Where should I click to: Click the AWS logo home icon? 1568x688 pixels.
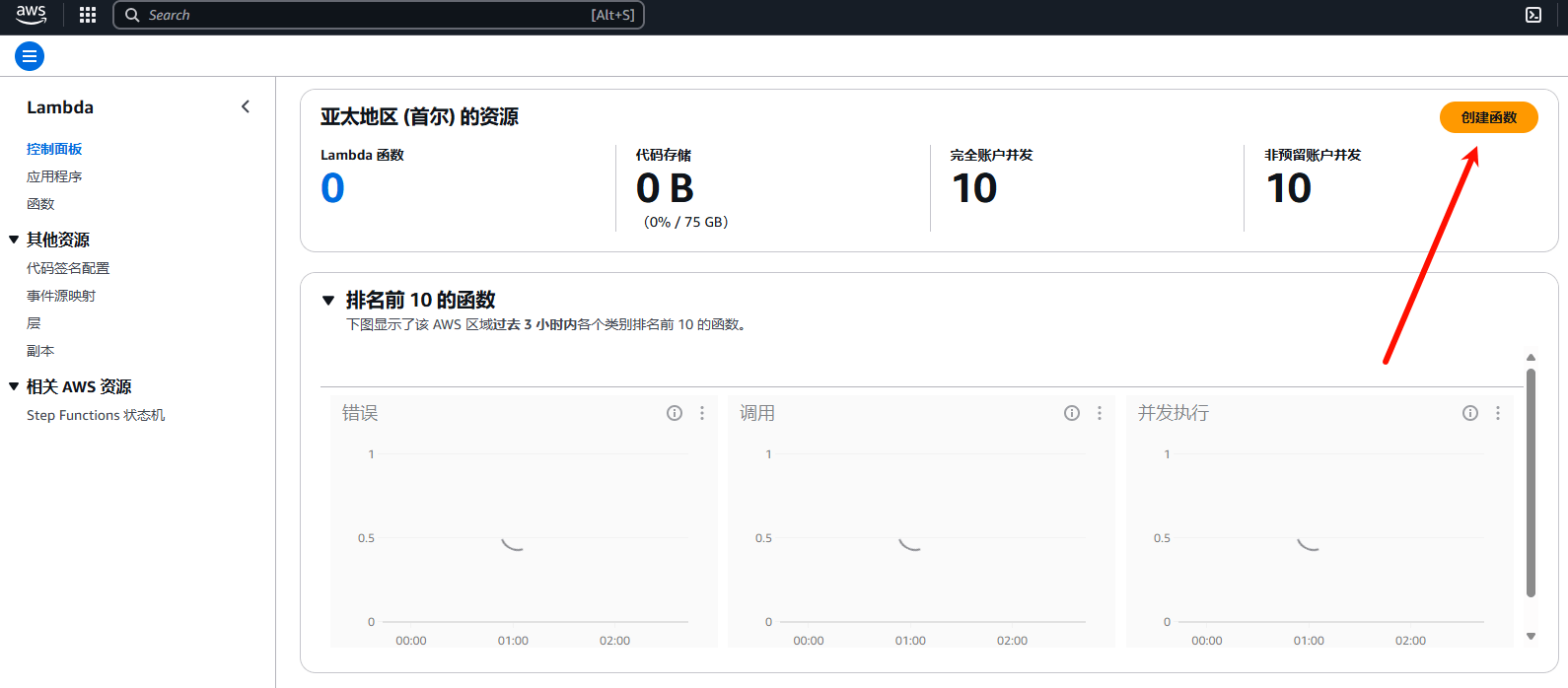pos(32,15)
